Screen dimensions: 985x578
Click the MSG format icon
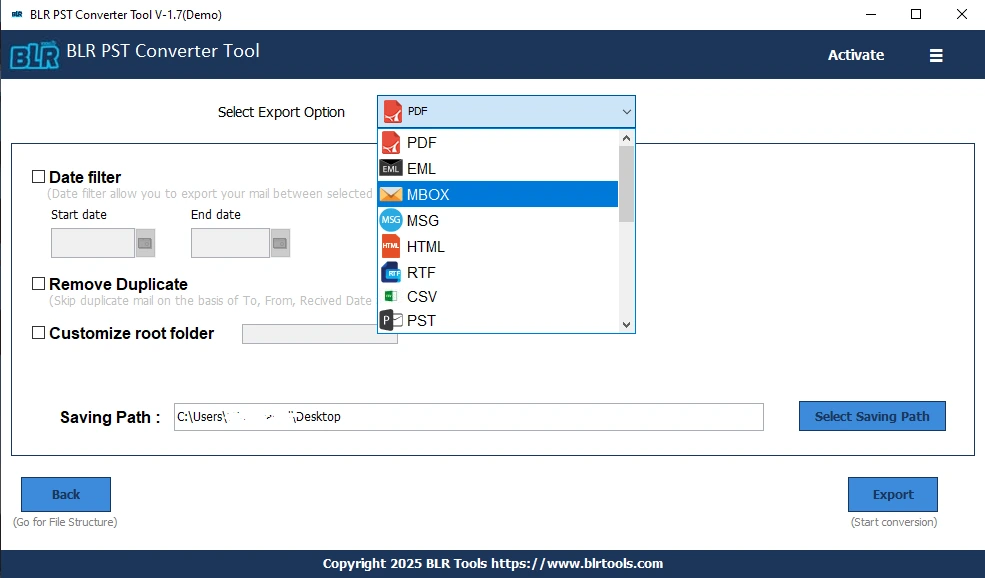tap(391, 220)
